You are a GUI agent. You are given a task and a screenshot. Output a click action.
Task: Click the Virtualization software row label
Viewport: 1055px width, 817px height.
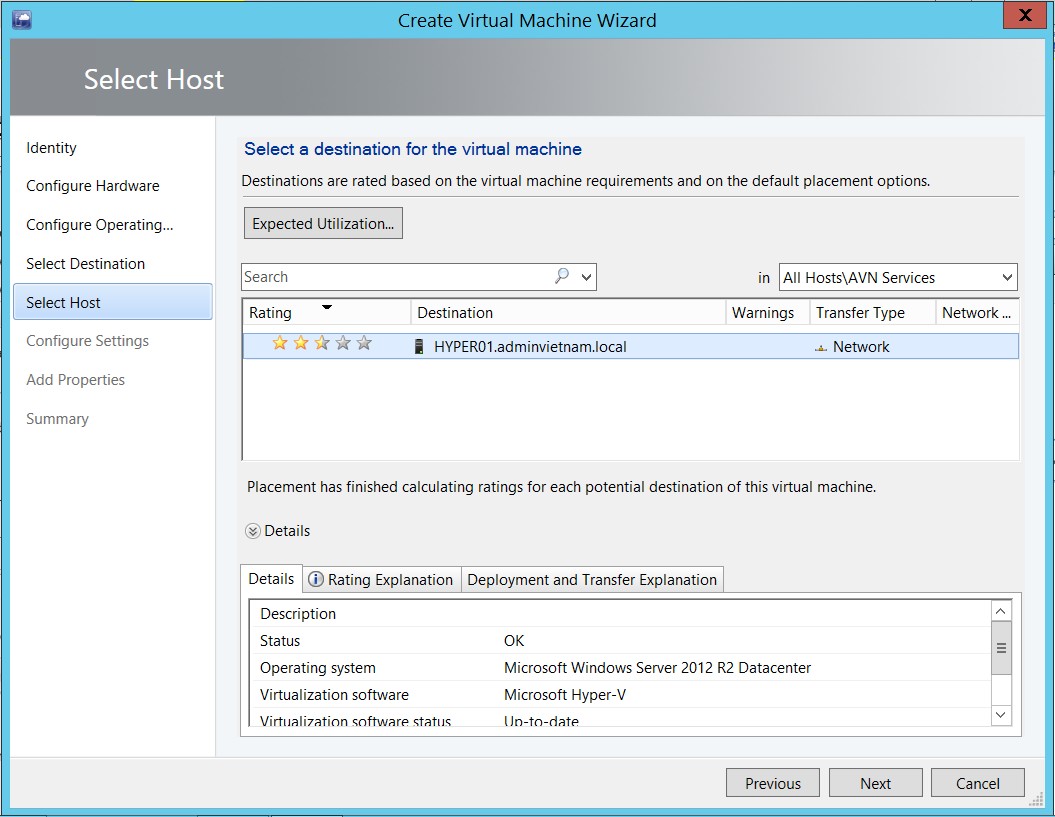click(334, 695)
